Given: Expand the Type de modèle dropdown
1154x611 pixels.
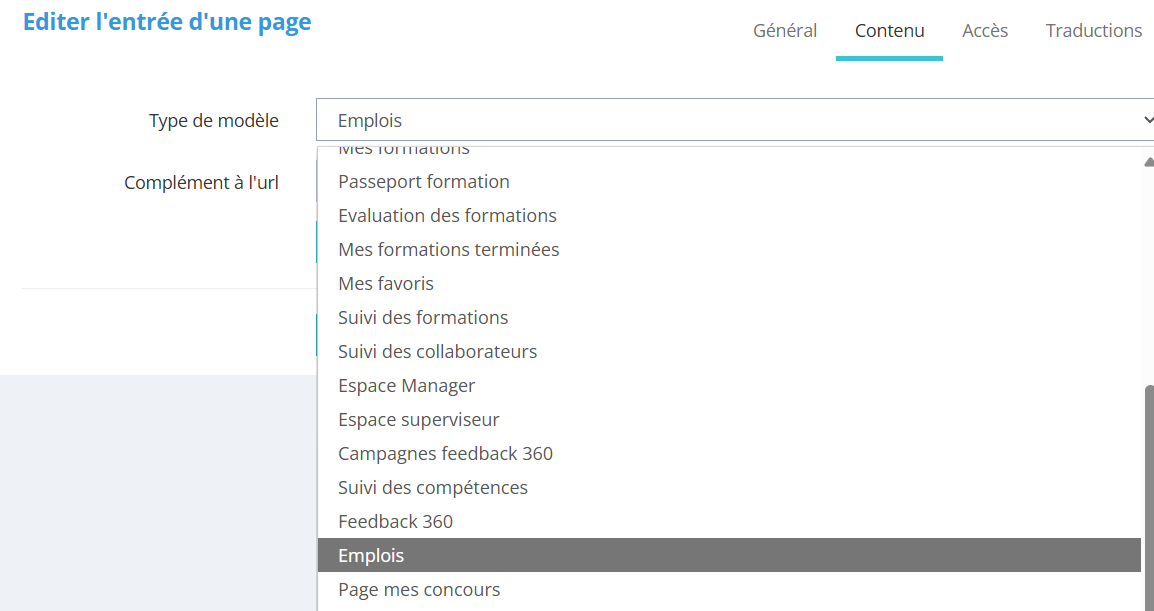Looking at the screenshot, I should pos(735,120).
